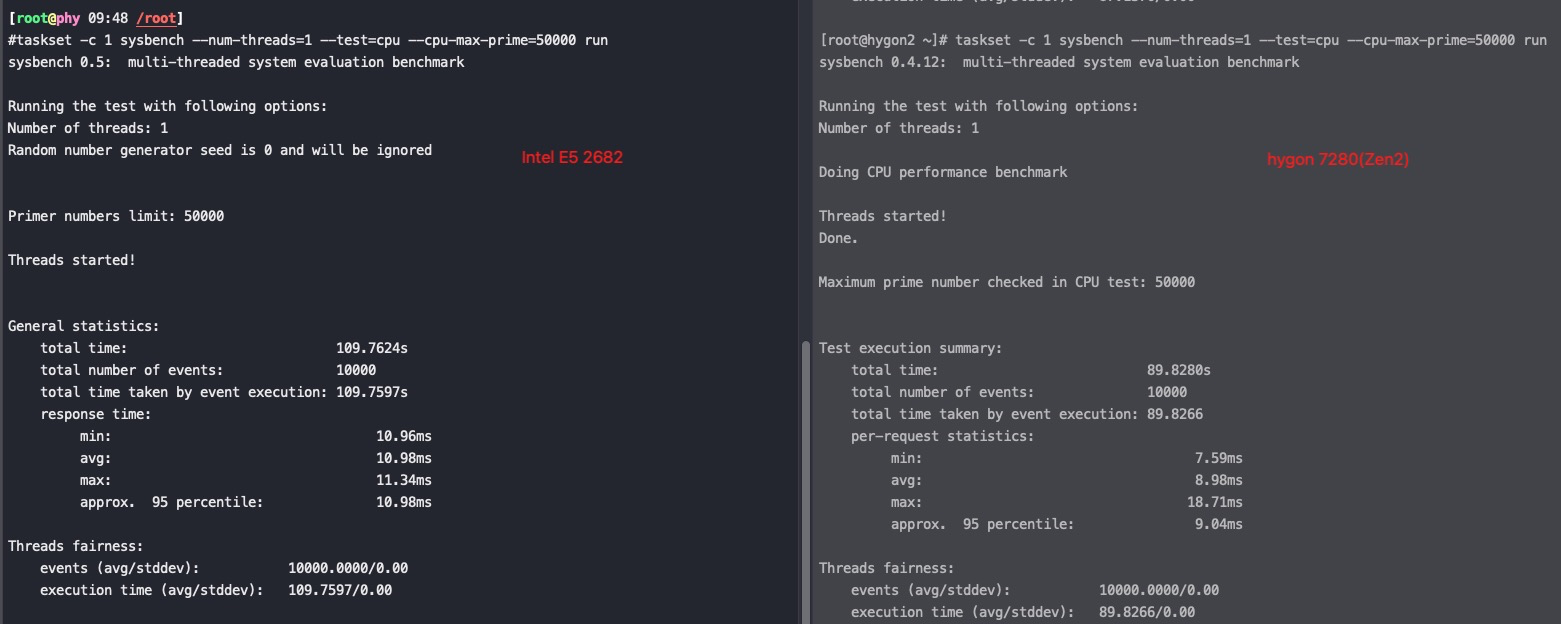This screenshot has width=1561, height=624.
Task: Click the root@phy prompt text
Action: pyautogui.click(x=48, y=18)
